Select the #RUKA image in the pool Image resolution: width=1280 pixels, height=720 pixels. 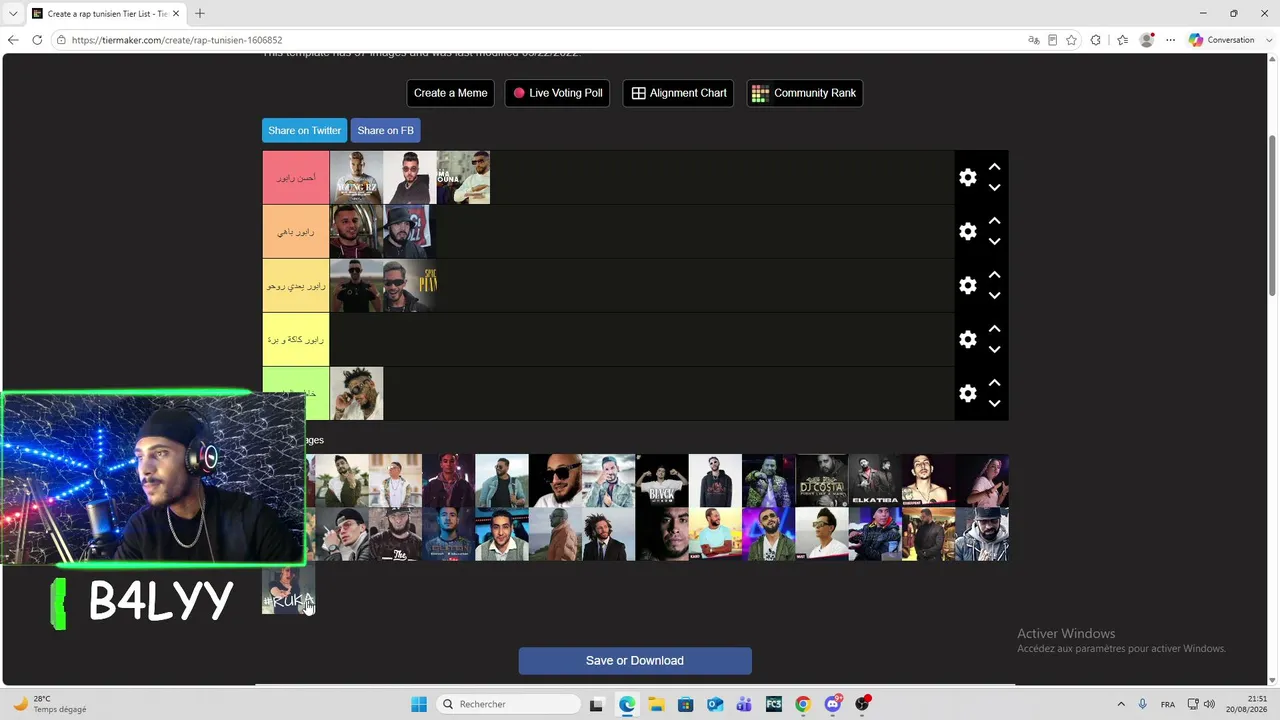click(288, 588)
